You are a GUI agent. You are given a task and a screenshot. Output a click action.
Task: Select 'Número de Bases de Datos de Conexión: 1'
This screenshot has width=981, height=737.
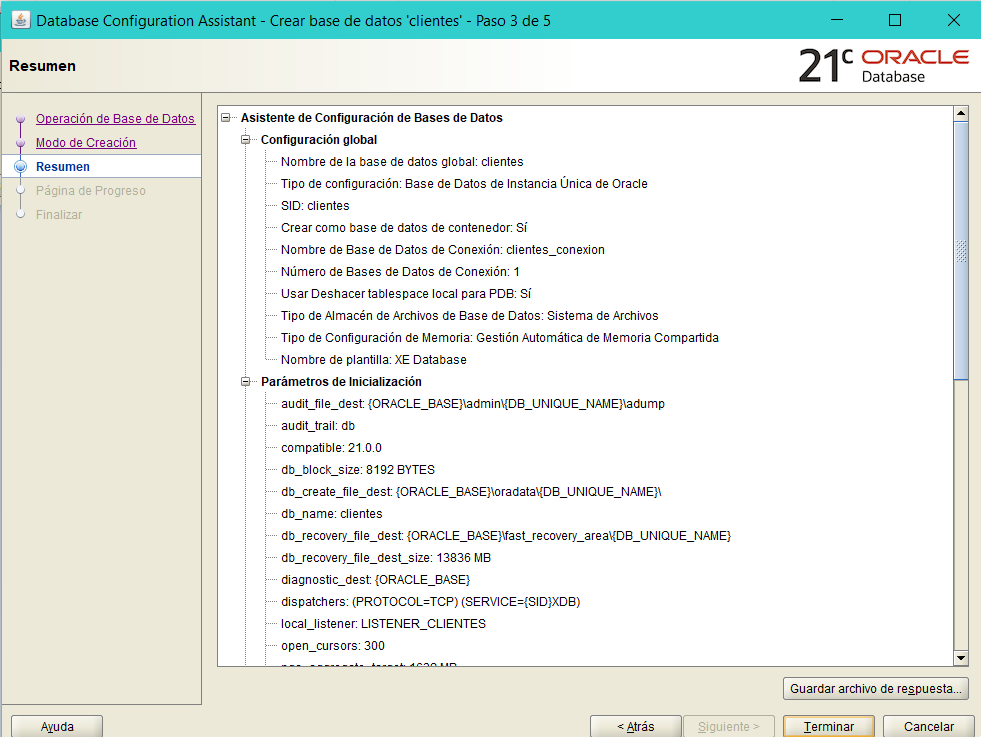400,272
